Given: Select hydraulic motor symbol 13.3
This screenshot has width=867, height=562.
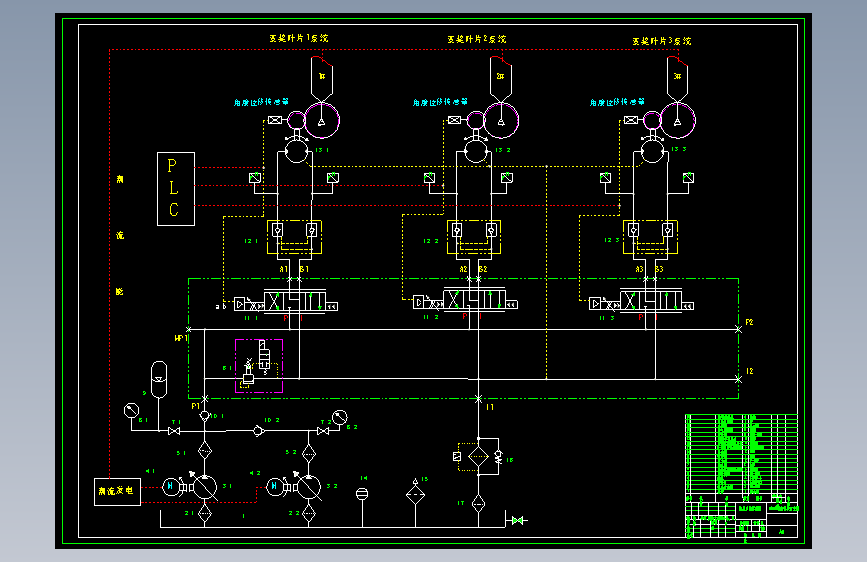Looking at the screenshot, I should [x=652, y=151].
